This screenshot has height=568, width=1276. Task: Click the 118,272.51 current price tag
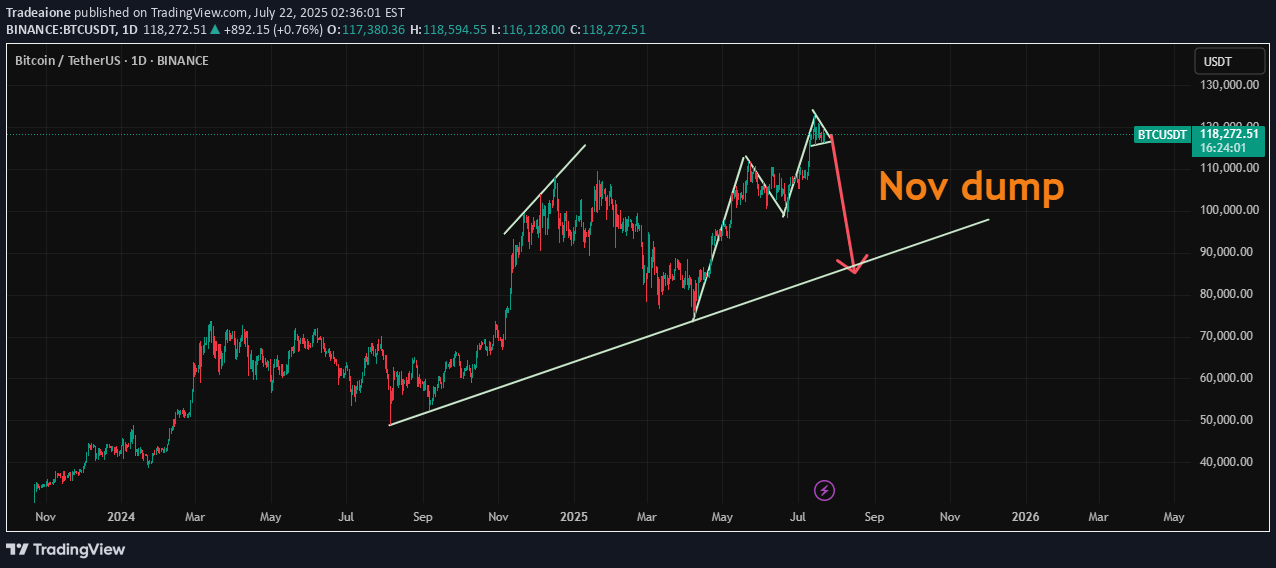point(1228,134)
